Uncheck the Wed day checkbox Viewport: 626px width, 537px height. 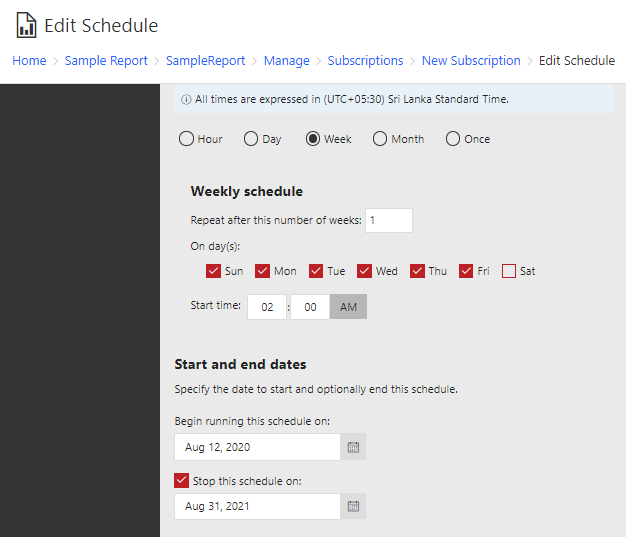[x=365, y=271]
